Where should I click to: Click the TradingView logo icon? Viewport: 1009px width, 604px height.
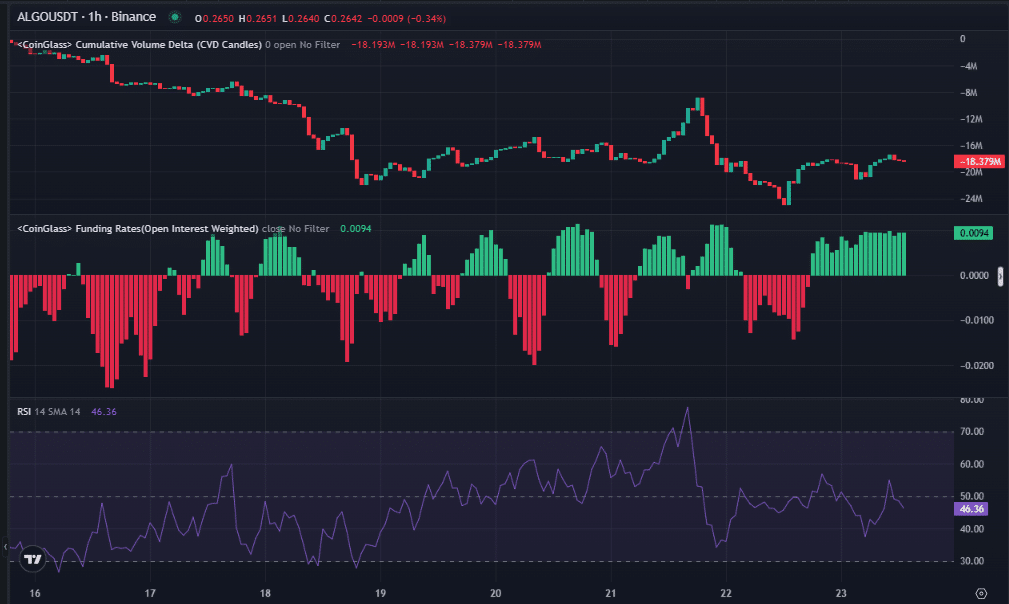[x=32, y=559]
